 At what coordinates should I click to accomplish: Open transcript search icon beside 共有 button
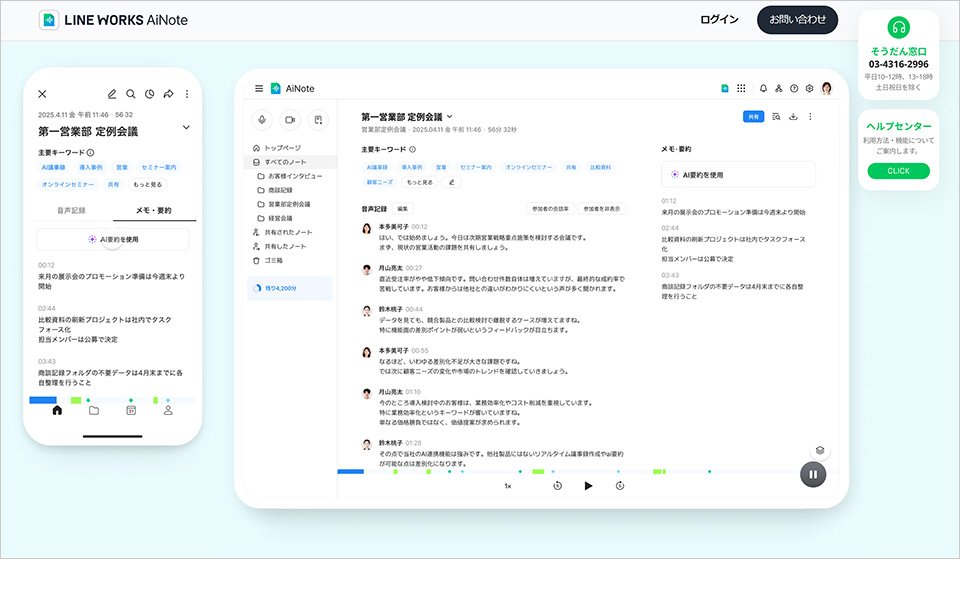pos(776,116)
